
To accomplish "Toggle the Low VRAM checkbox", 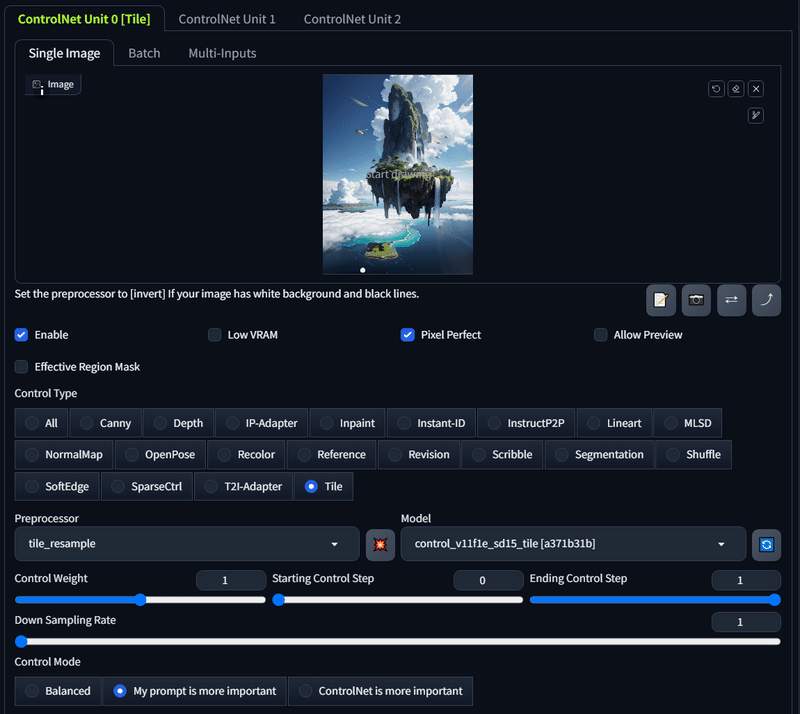I will tap(214, 335).
